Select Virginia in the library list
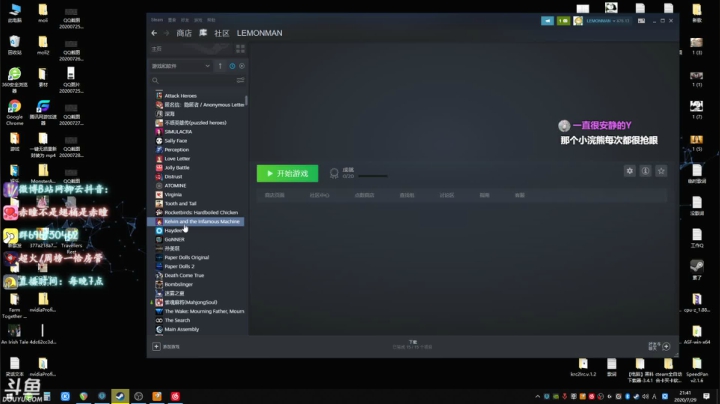Viewport: 720px width, 404px height. (173, 195)
